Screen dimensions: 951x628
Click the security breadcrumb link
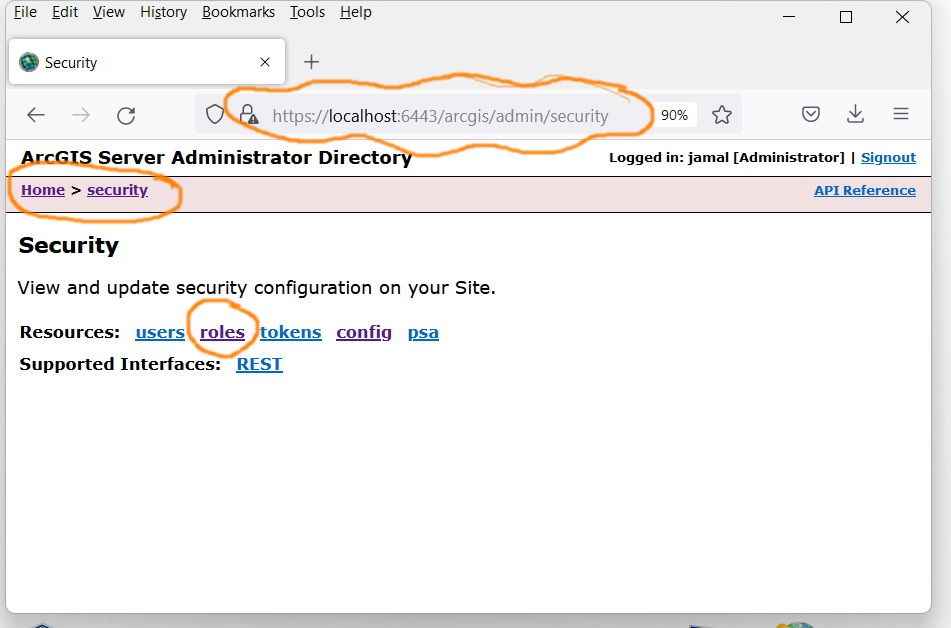pos(118,190)
